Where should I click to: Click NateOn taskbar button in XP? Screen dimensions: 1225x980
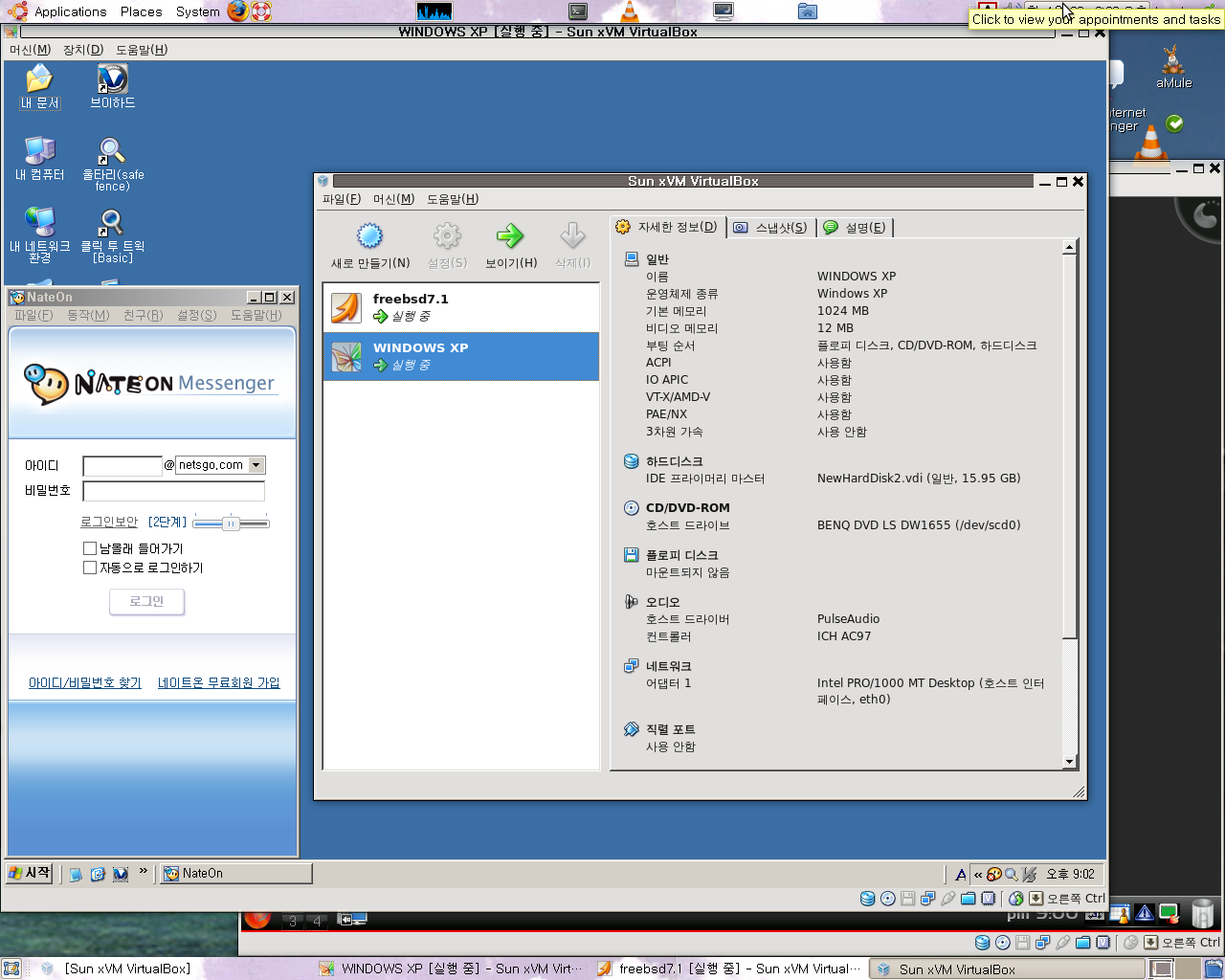point(235,874)
